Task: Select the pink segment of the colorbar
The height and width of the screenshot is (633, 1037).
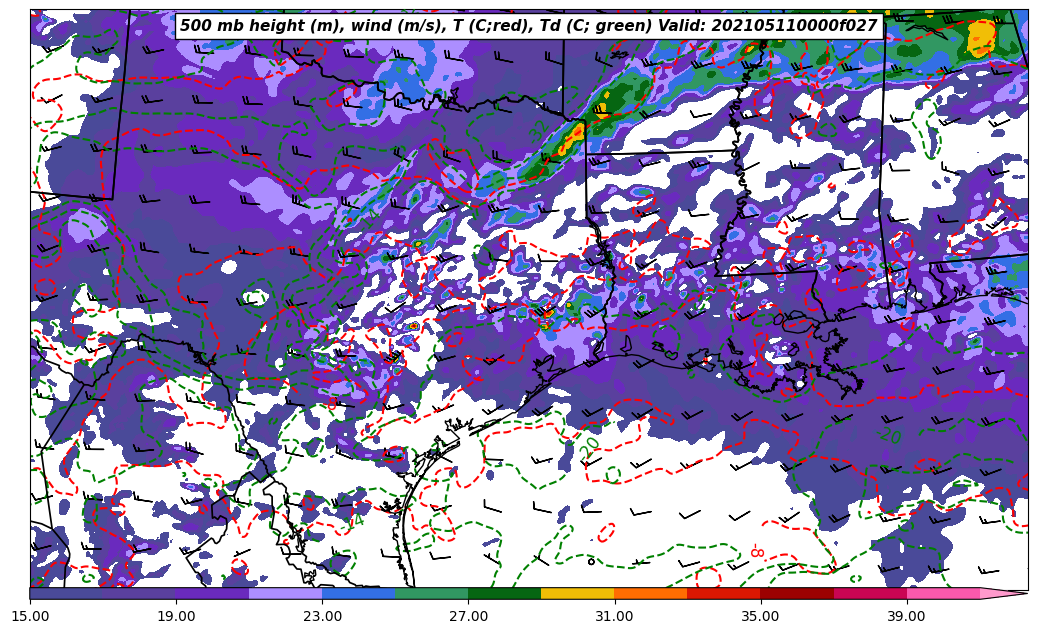Action: [x=942, y=594]
